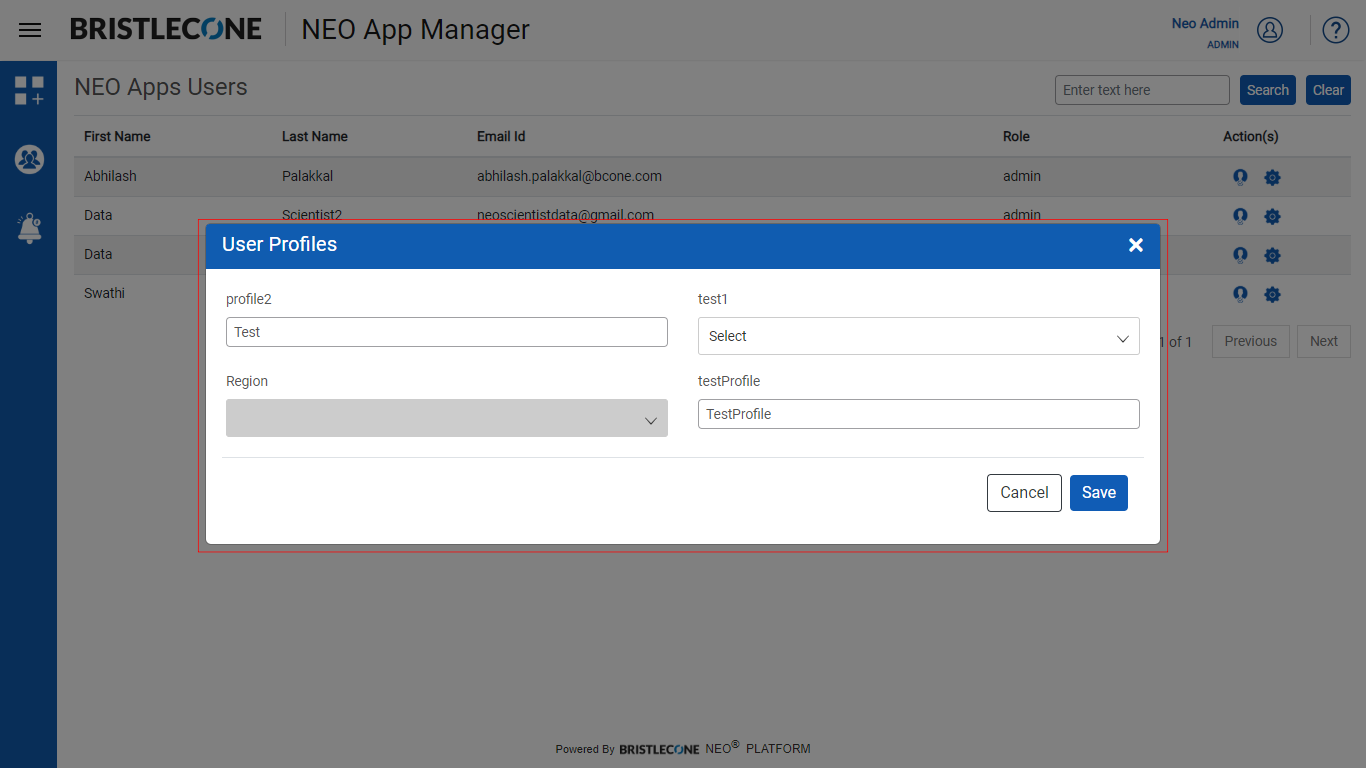Open the notifications bell in sidebar
Viewport: 1366px width, 768px height.
point(29,228)
